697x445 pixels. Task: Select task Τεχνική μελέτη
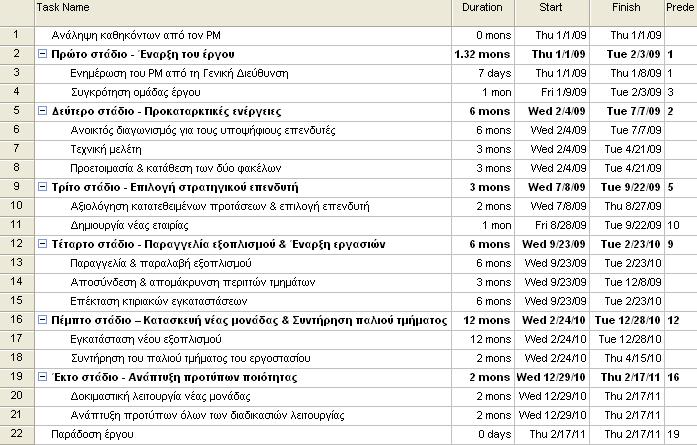click(106, 149)
